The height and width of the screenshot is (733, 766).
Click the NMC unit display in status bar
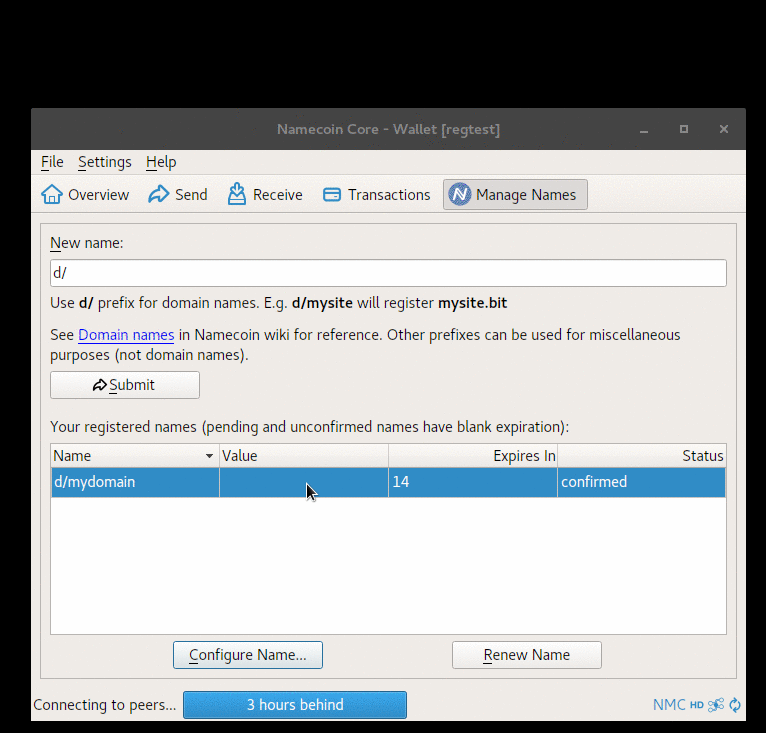tap(669, 705)
